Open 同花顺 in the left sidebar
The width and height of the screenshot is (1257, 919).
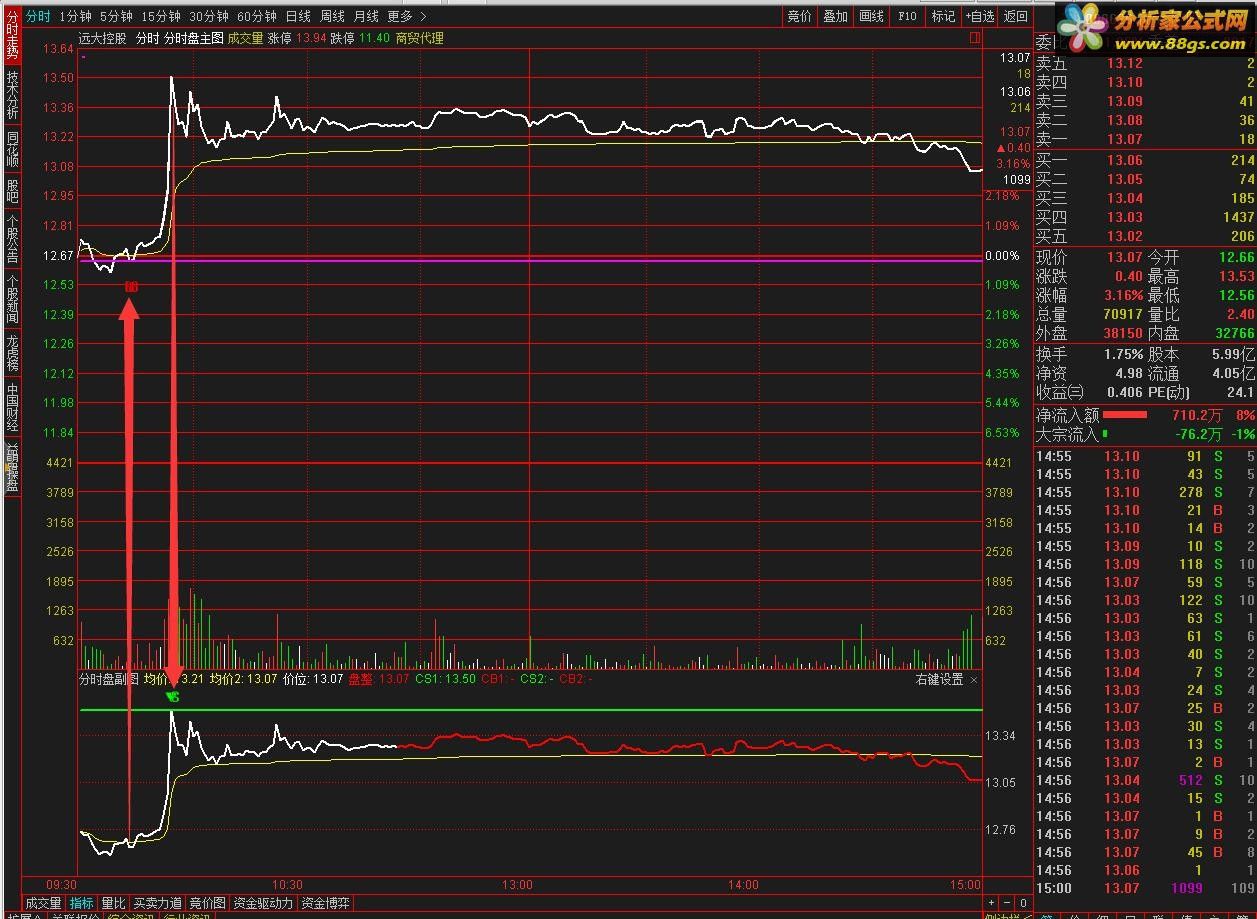point(12,148)
